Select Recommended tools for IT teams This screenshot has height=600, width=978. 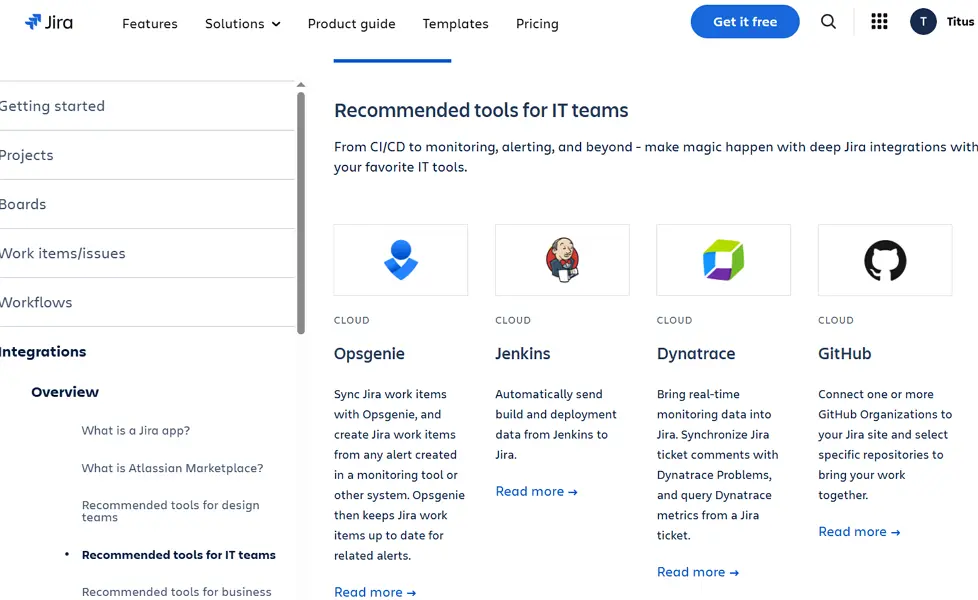pyautogui.click(x=178, y=554)
